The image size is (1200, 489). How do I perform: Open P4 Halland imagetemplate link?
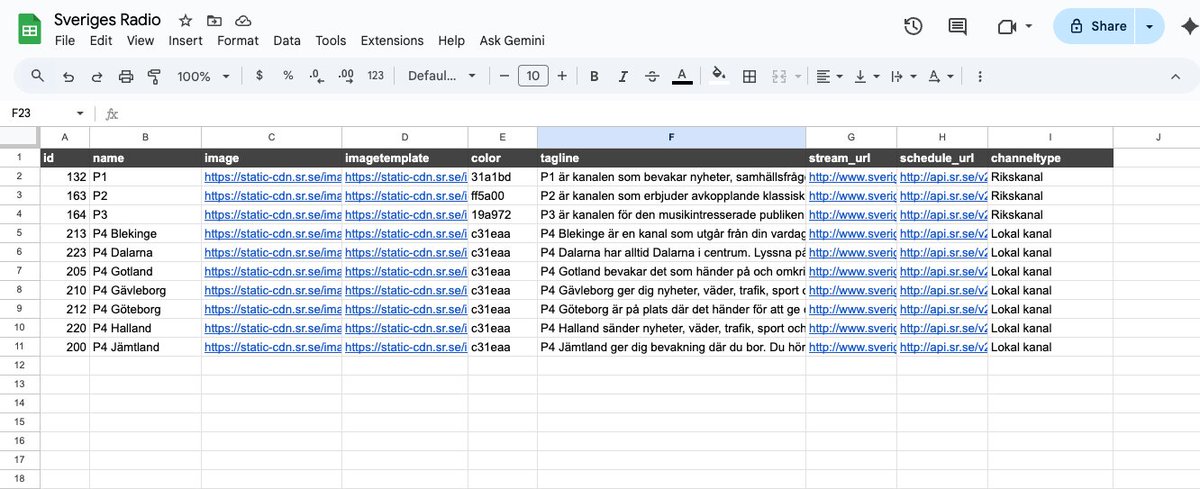pyautogui.click(x=405, y=329)
